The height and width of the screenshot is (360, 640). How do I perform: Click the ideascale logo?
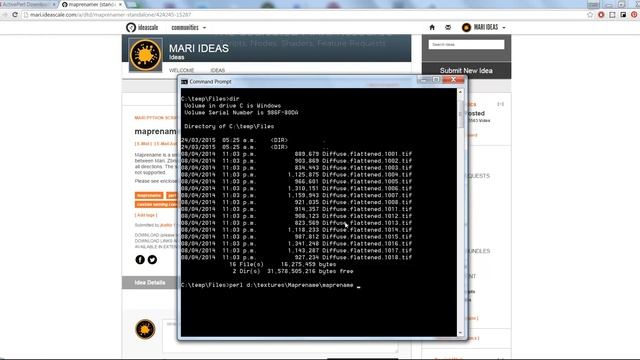(x=142, y=27)
